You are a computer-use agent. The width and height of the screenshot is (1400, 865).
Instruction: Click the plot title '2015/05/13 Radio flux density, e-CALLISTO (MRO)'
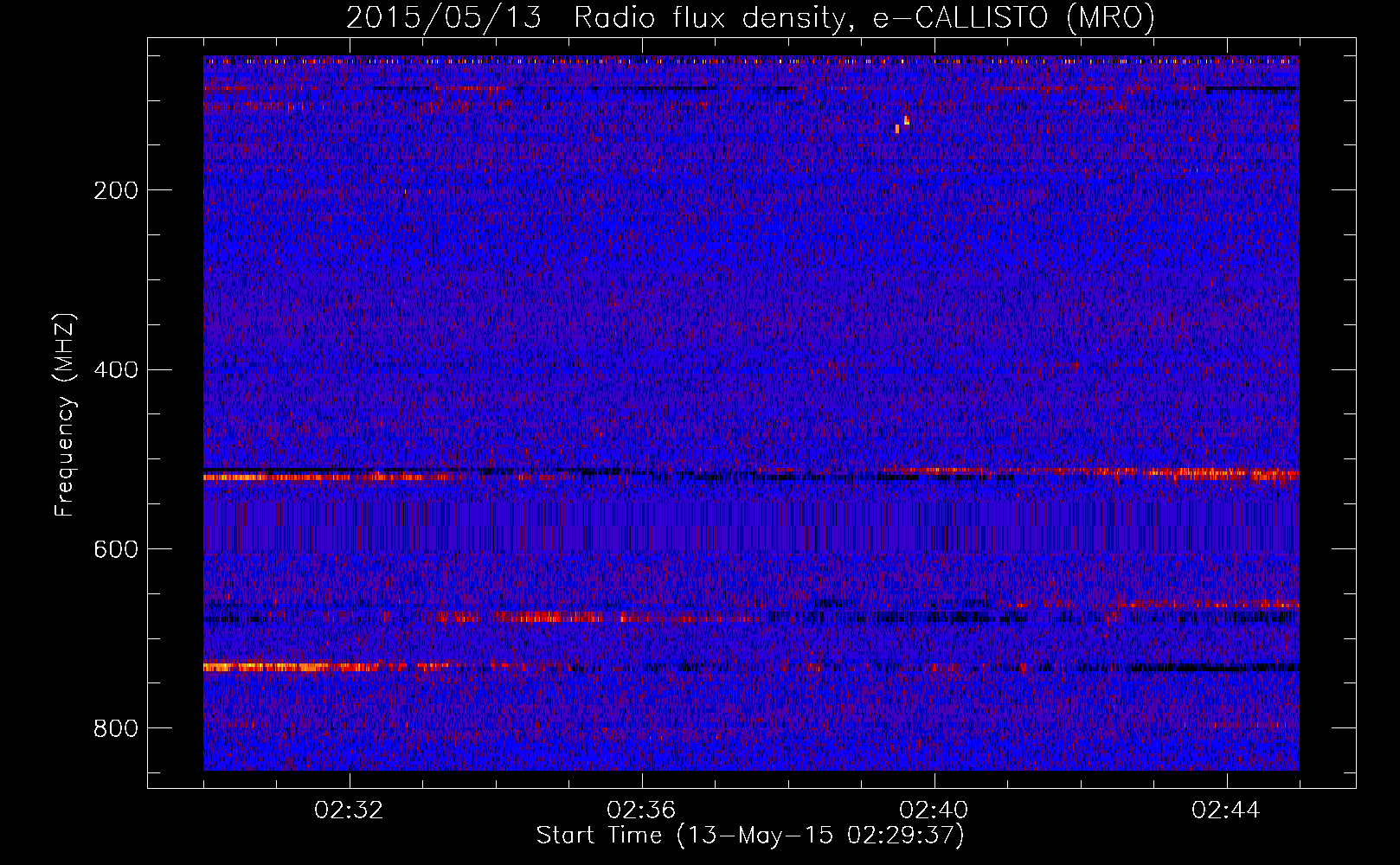(x=750, y=17)
